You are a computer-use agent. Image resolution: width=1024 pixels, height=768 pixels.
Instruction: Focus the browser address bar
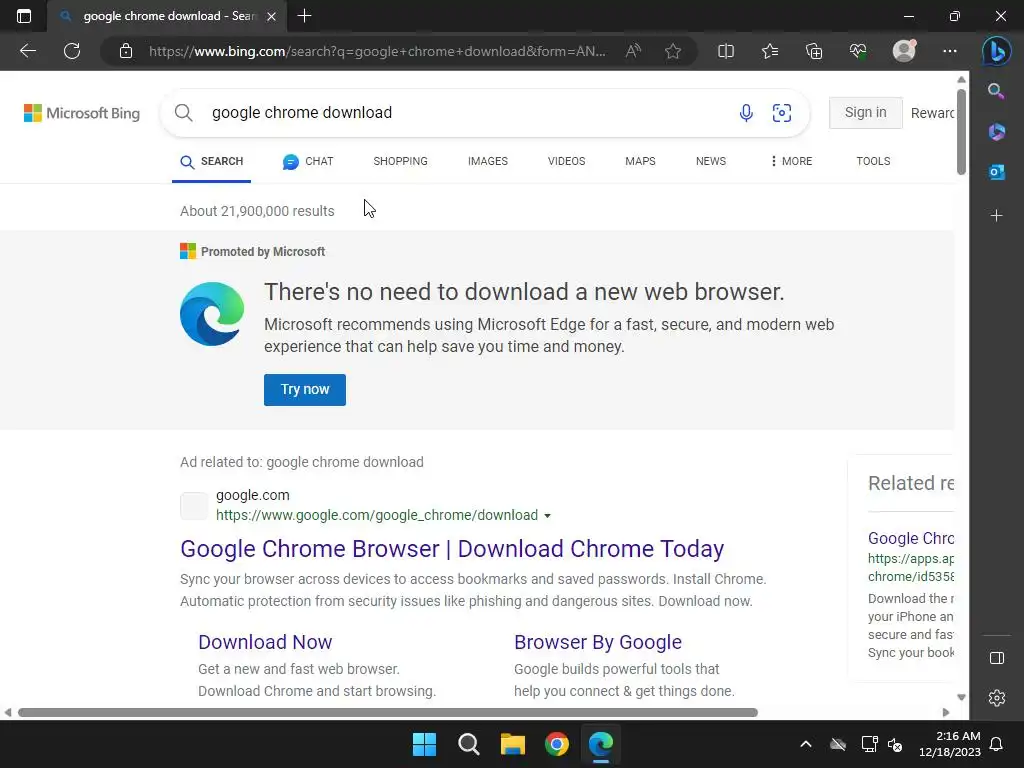[377, 51]
